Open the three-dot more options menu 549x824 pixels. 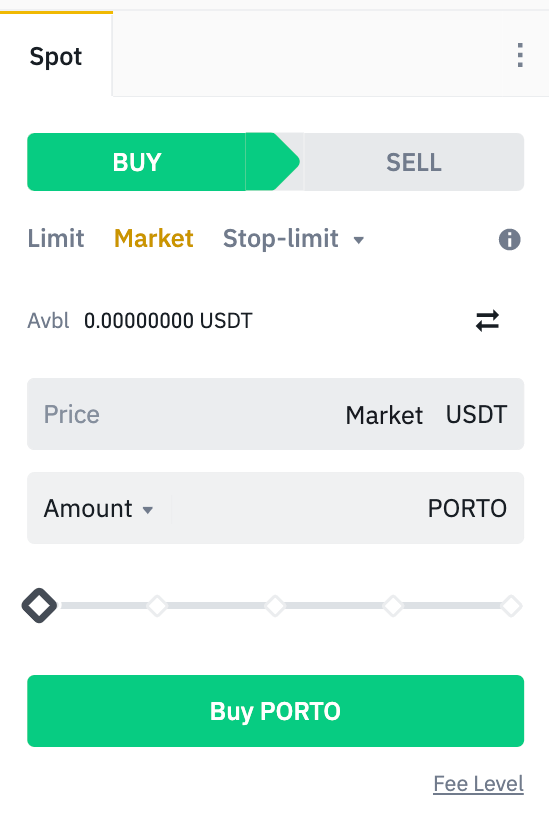pos(520,55)
